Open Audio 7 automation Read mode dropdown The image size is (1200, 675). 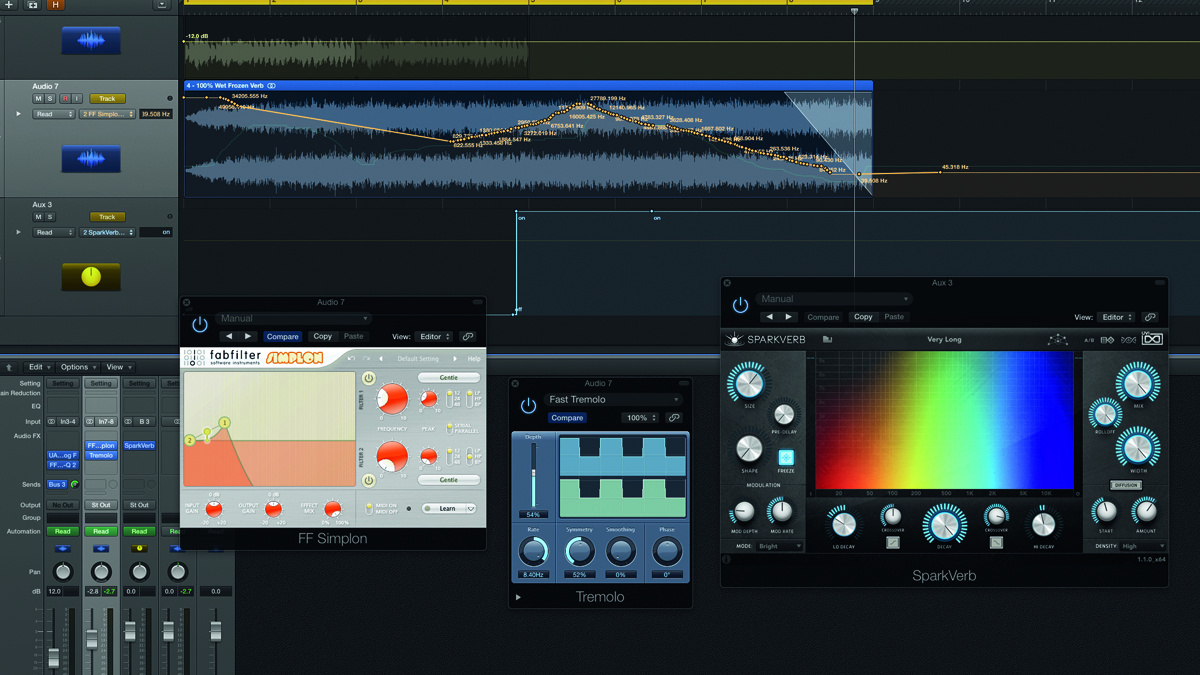54,114
